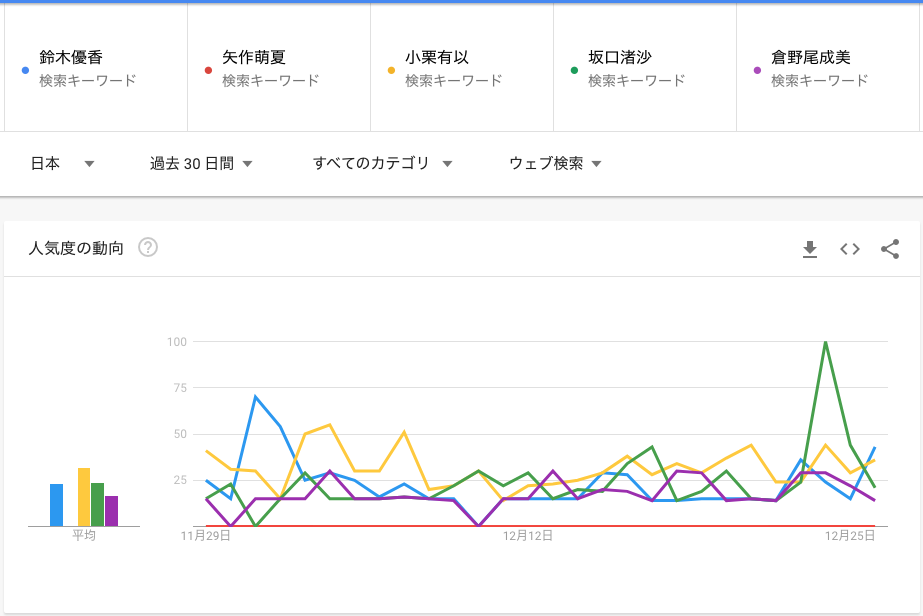
Task: Click the 12月12日 date label on axis
Action: tap(527, 536)
